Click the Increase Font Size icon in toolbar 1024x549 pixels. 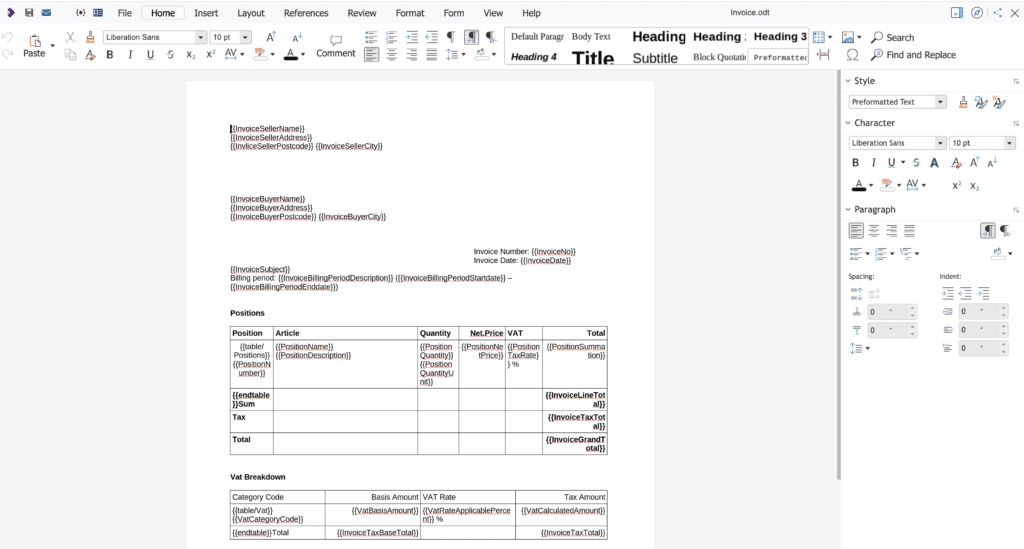(270, 37)
